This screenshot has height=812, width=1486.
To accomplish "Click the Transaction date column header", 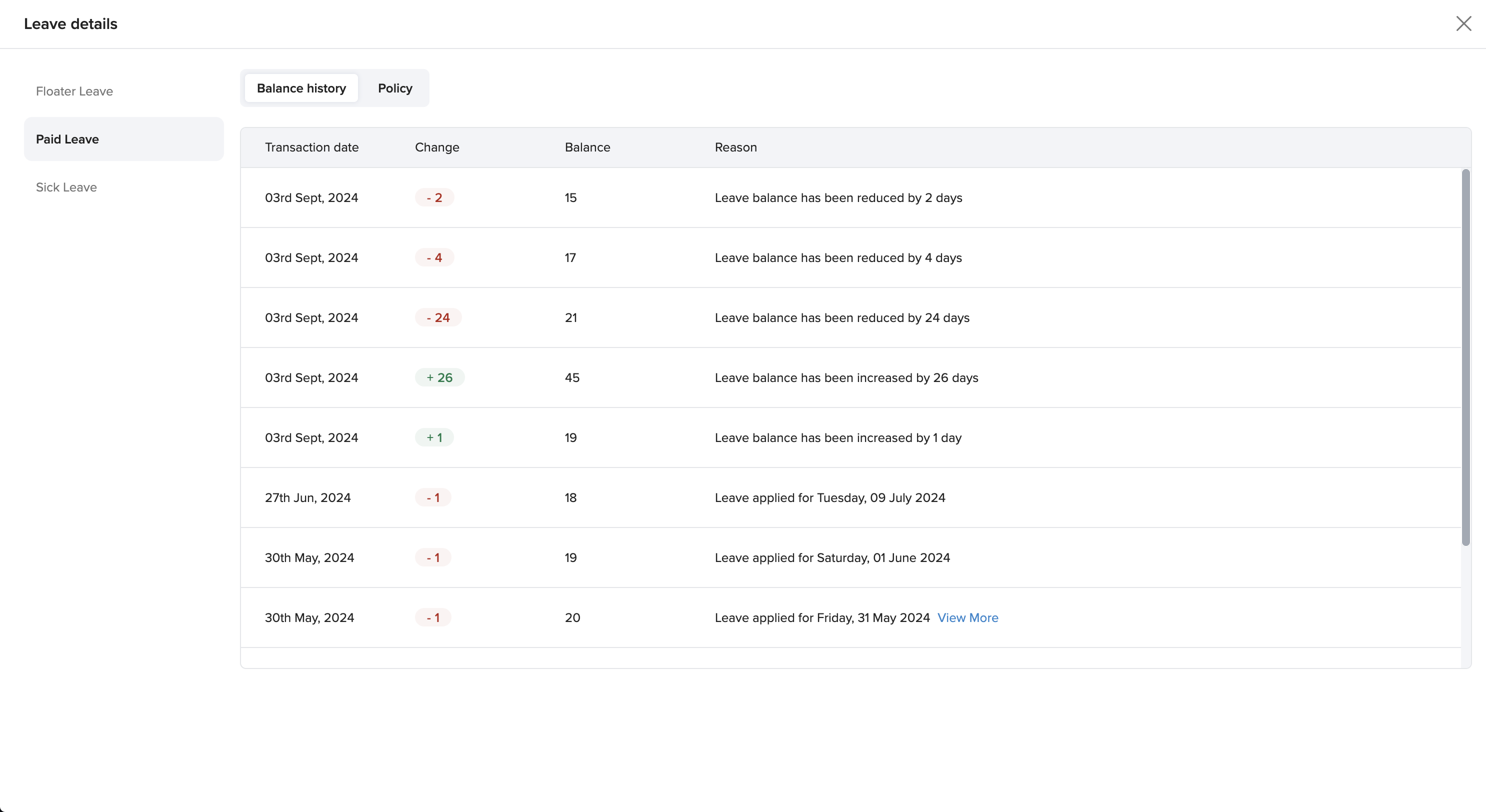I will pos(311,147).
